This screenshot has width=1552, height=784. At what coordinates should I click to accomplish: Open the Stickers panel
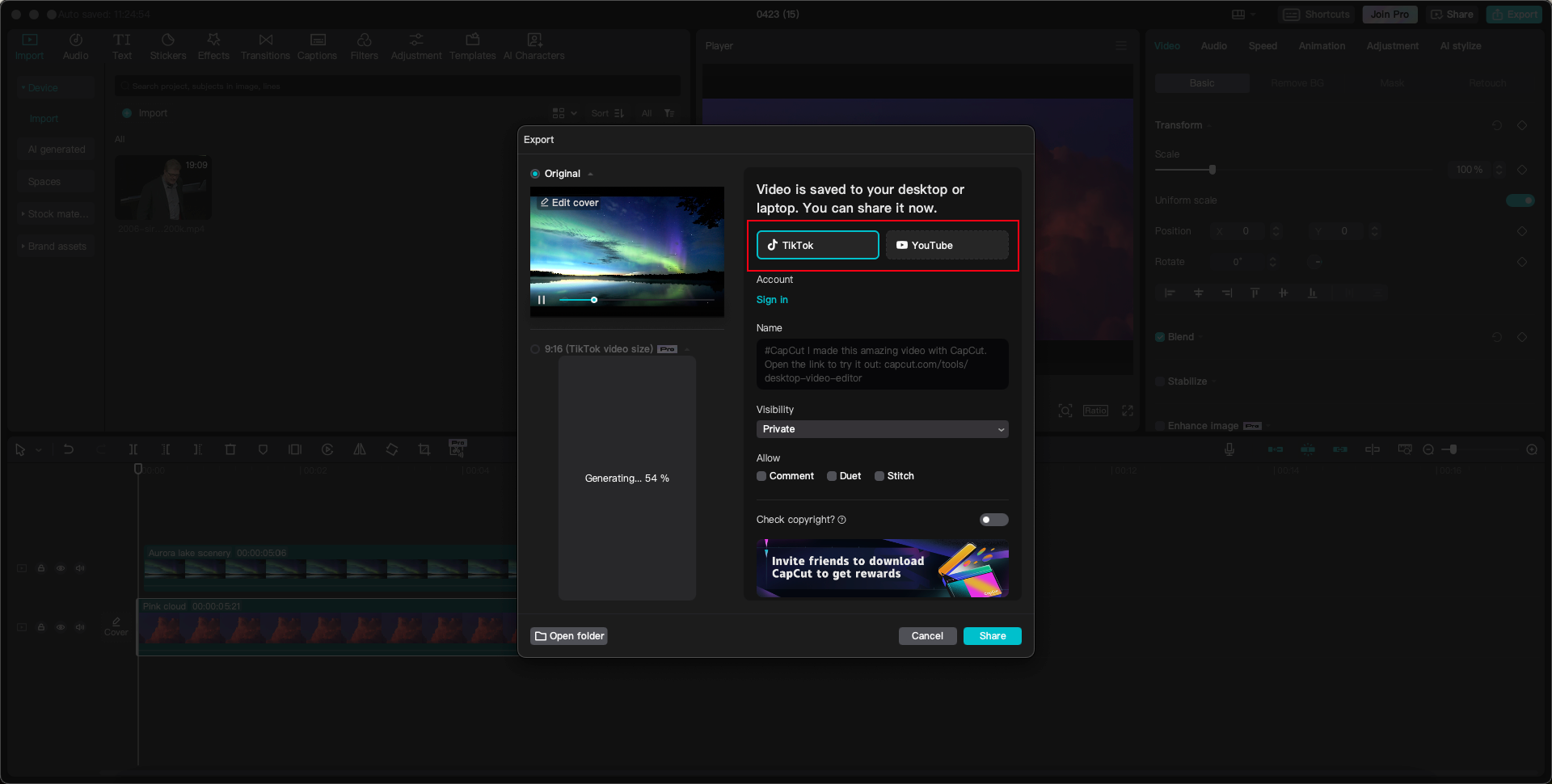[168, 45]
